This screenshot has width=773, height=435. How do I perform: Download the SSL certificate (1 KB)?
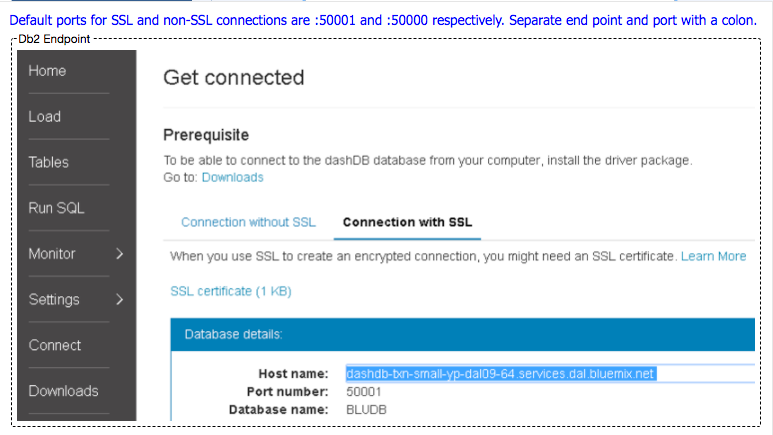point(231,291)
